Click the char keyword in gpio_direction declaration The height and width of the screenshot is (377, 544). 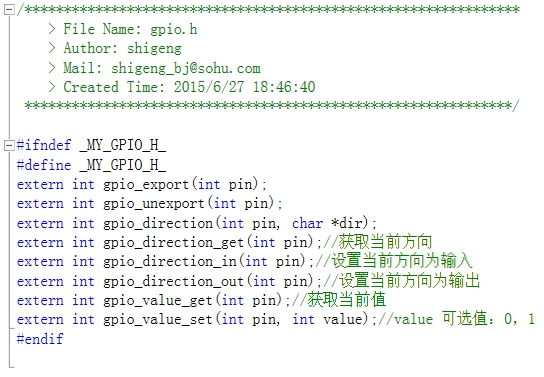(307, 223)
